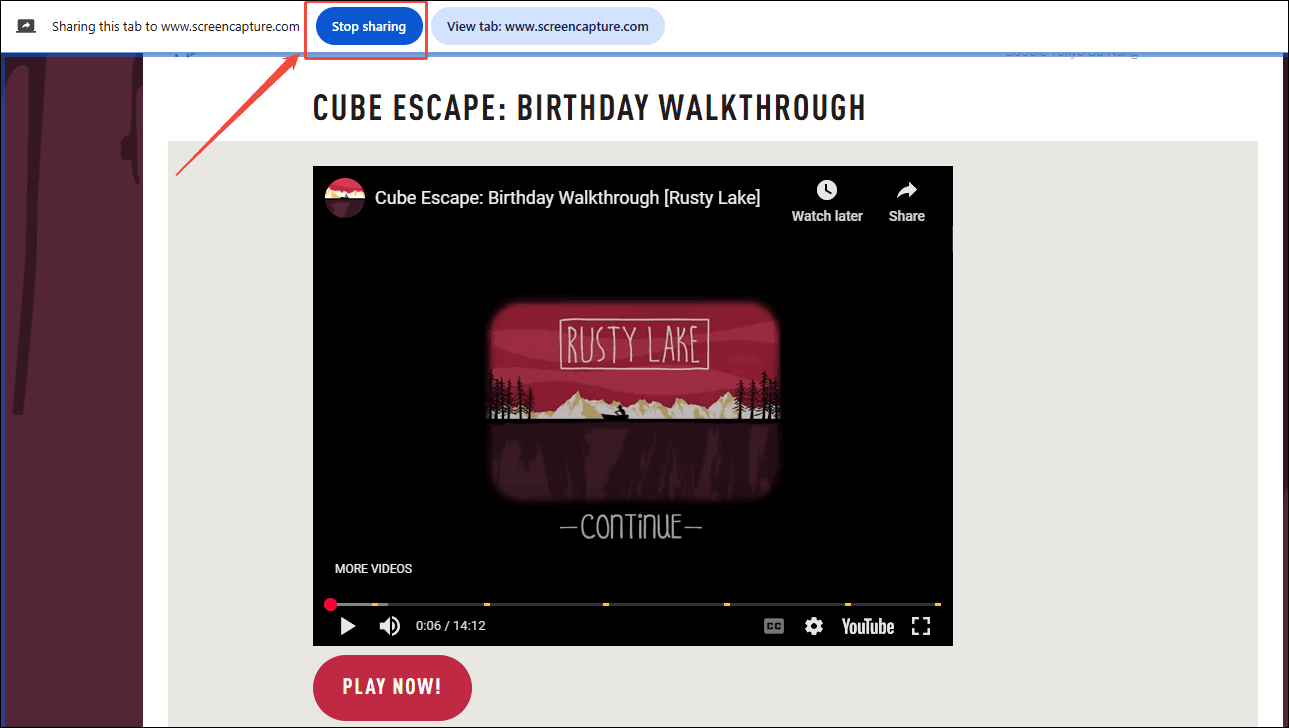Image resolution: width=1289 pixels, height=728 pixels.
Task: Click the Share arrow icon
Action: click(x=906, y=190)
